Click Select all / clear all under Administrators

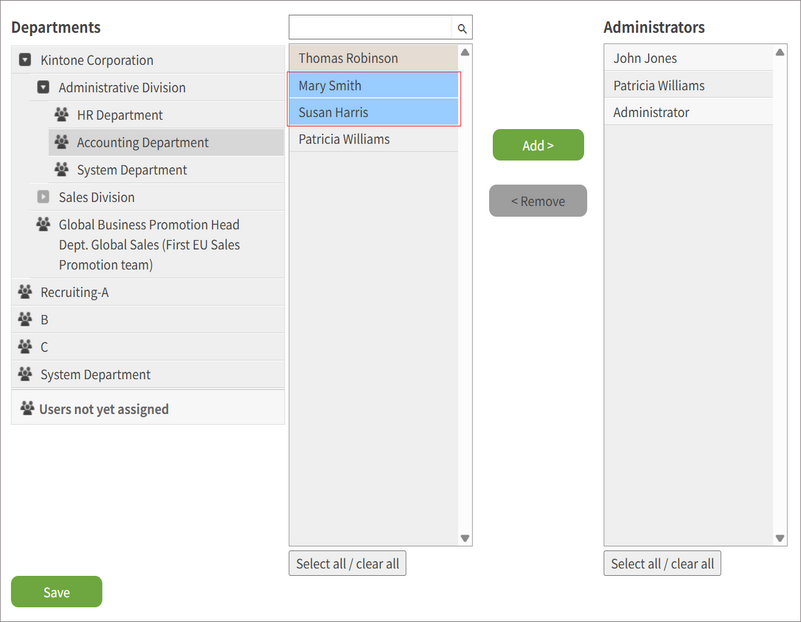point(662,563)
